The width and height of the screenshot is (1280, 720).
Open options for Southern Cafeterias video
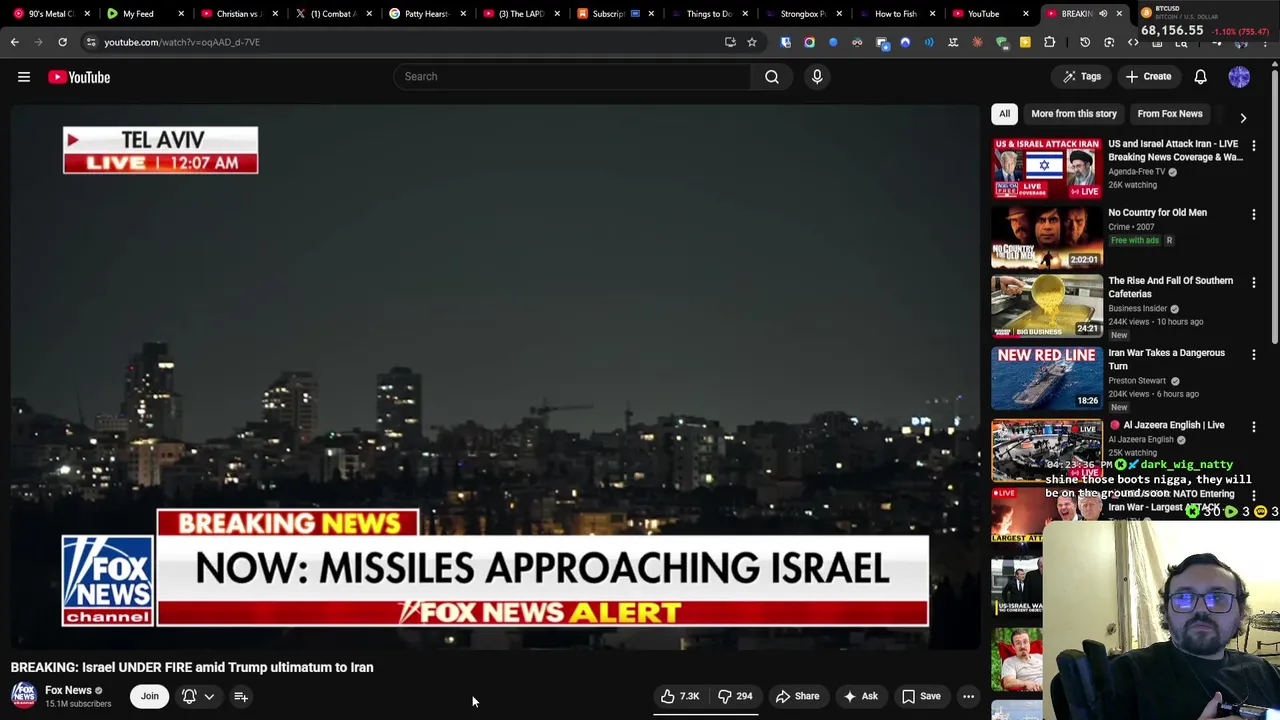1254,283
